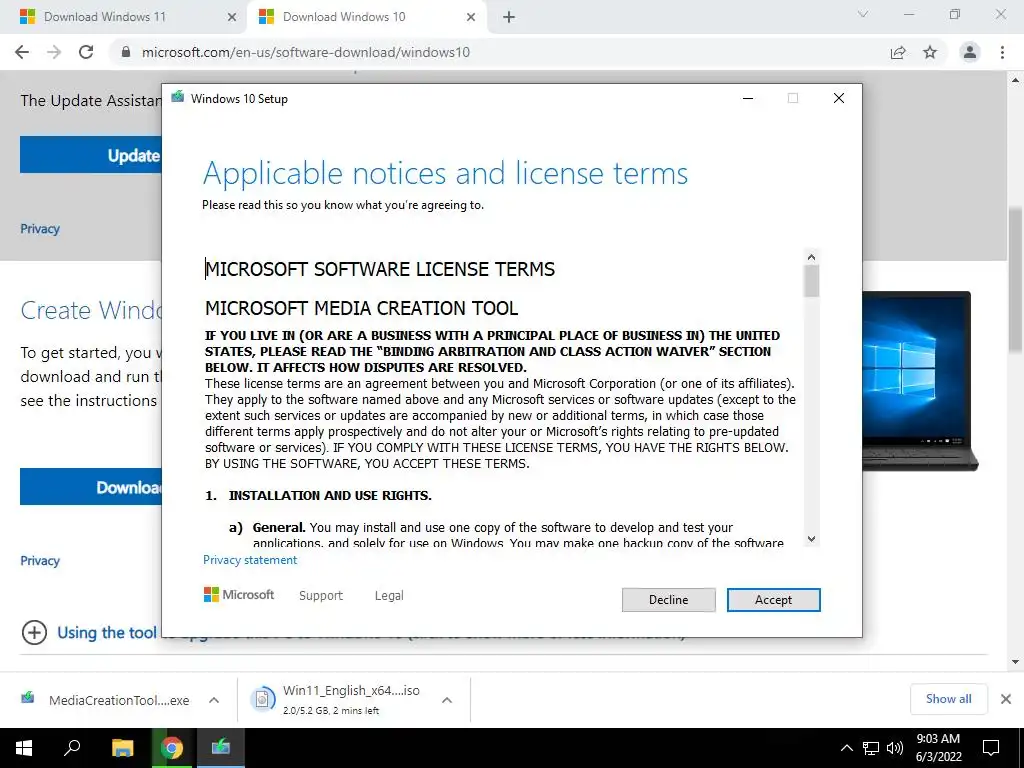Click Windows Setup icon in taskbar
This screenshot has width=1024, height=768.
click(221, 748)
